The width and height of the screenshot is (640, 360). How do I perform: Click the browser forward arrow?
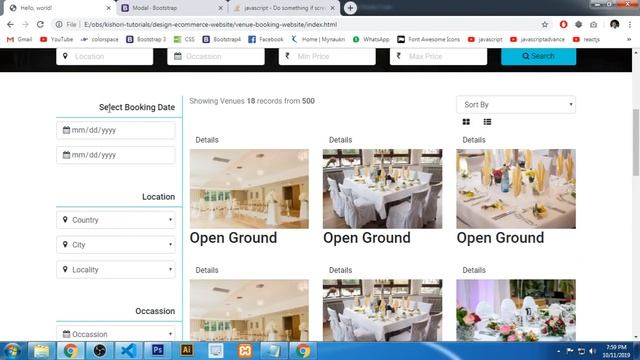[25, 24]
